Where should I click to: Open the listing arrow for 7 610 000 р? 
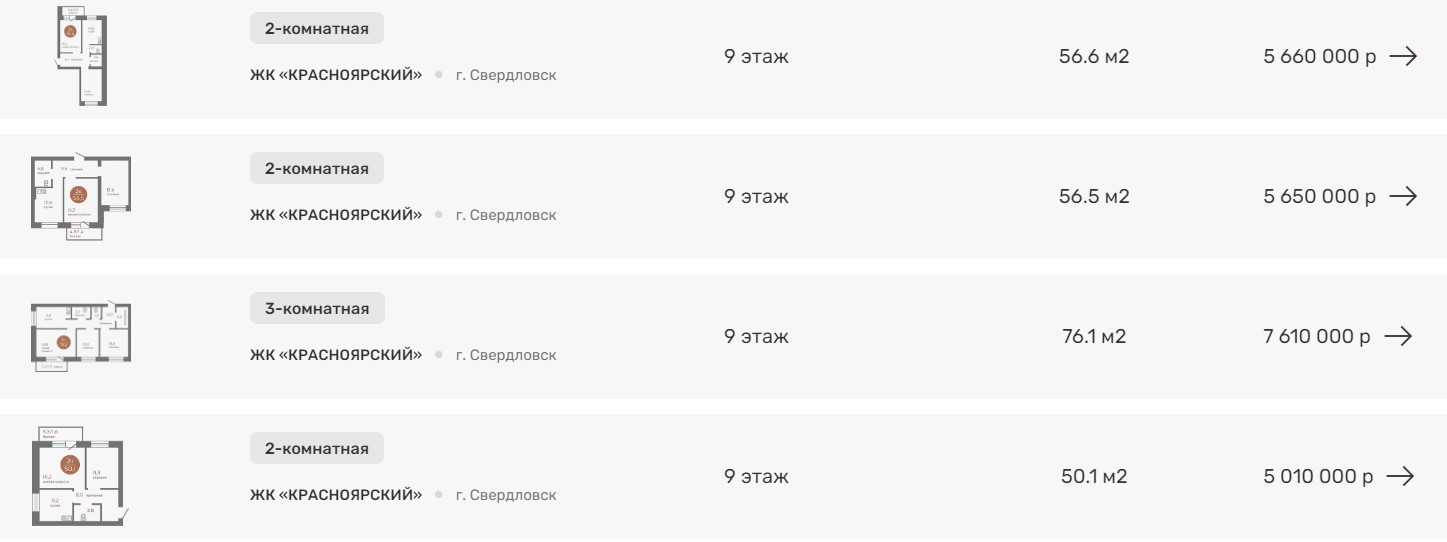[x=1397, y=336]
